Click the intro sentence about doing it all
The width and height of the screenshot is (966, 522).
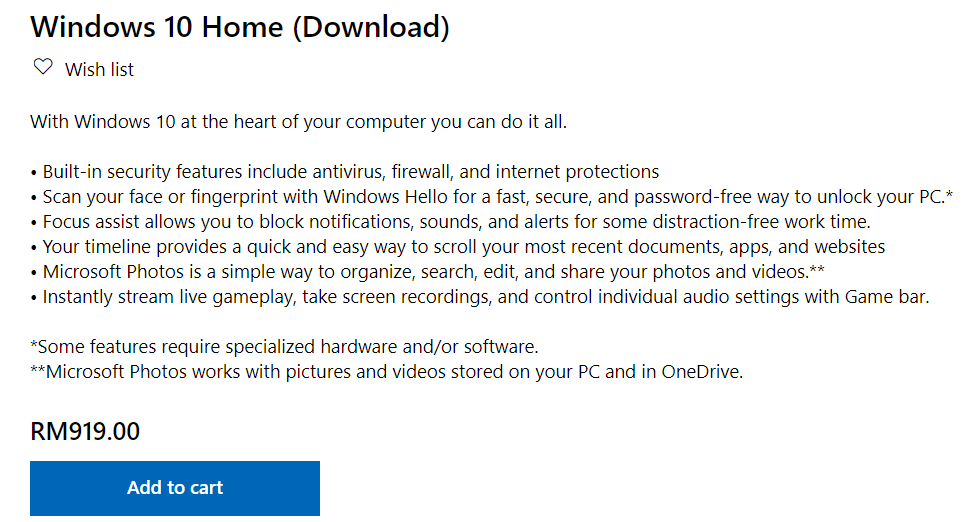click(298, 122)
